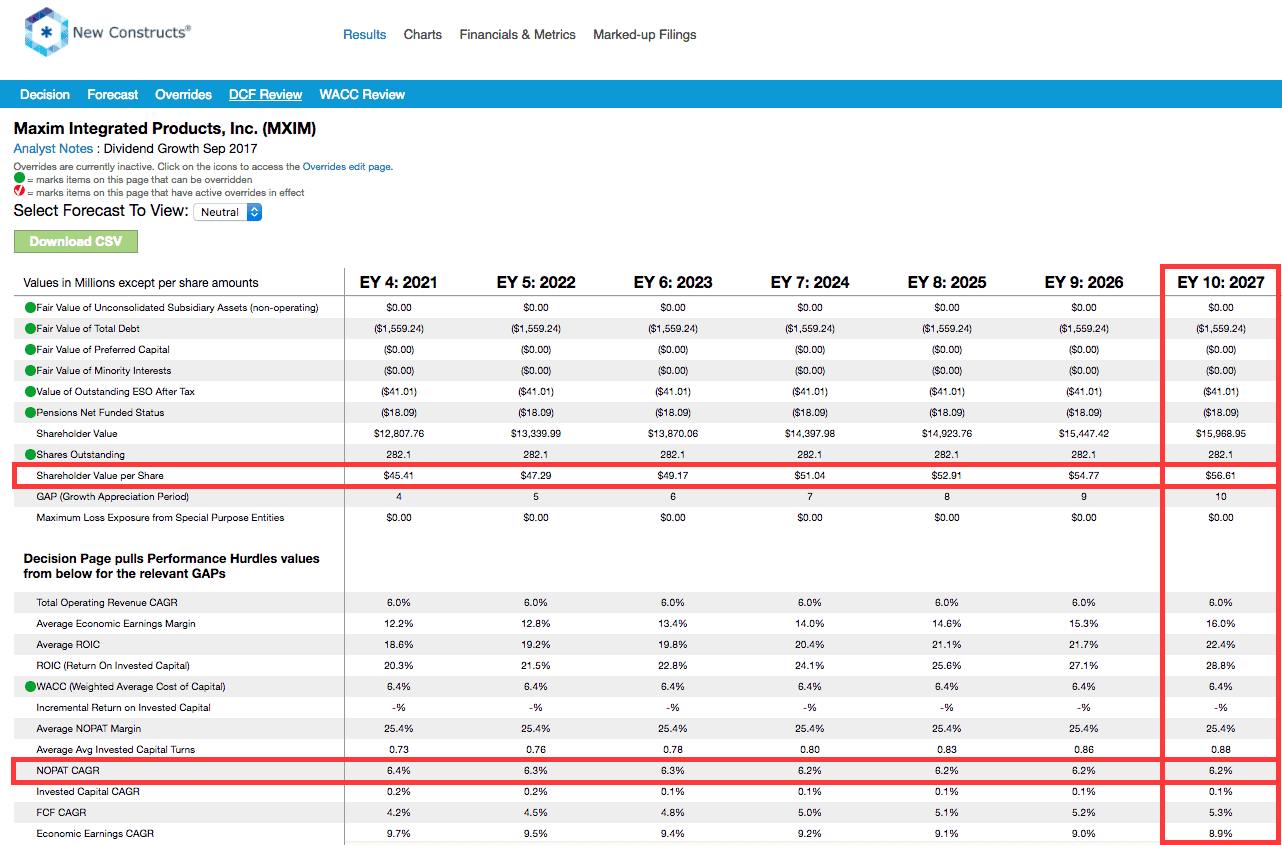1282x845 pixels.
Task: Open the Charts tab
Action: tap(423, 34)
